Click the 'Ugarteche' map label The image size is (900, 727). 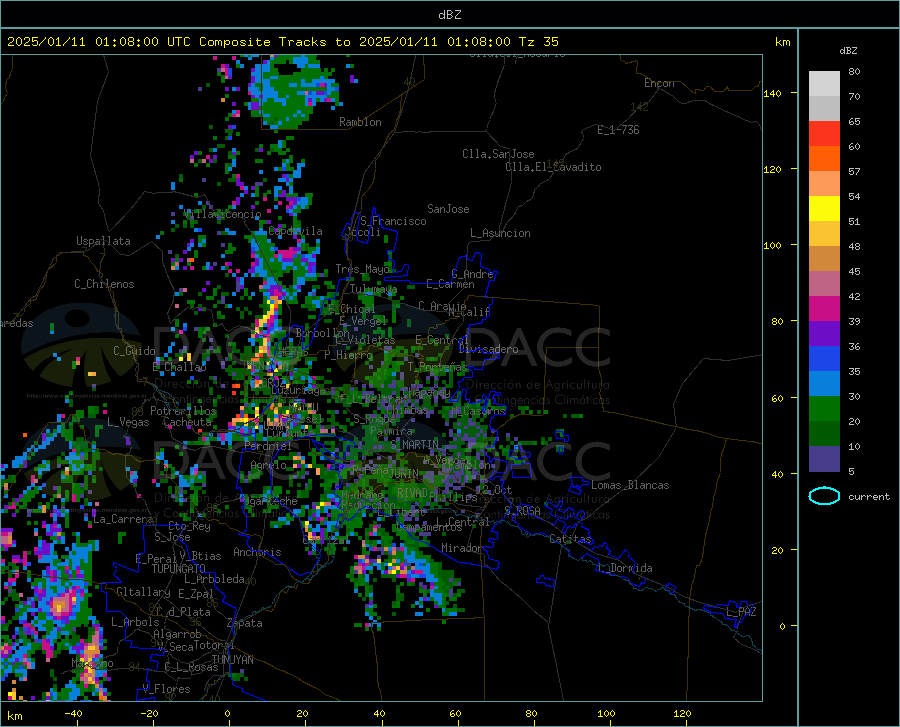[269, 501]
